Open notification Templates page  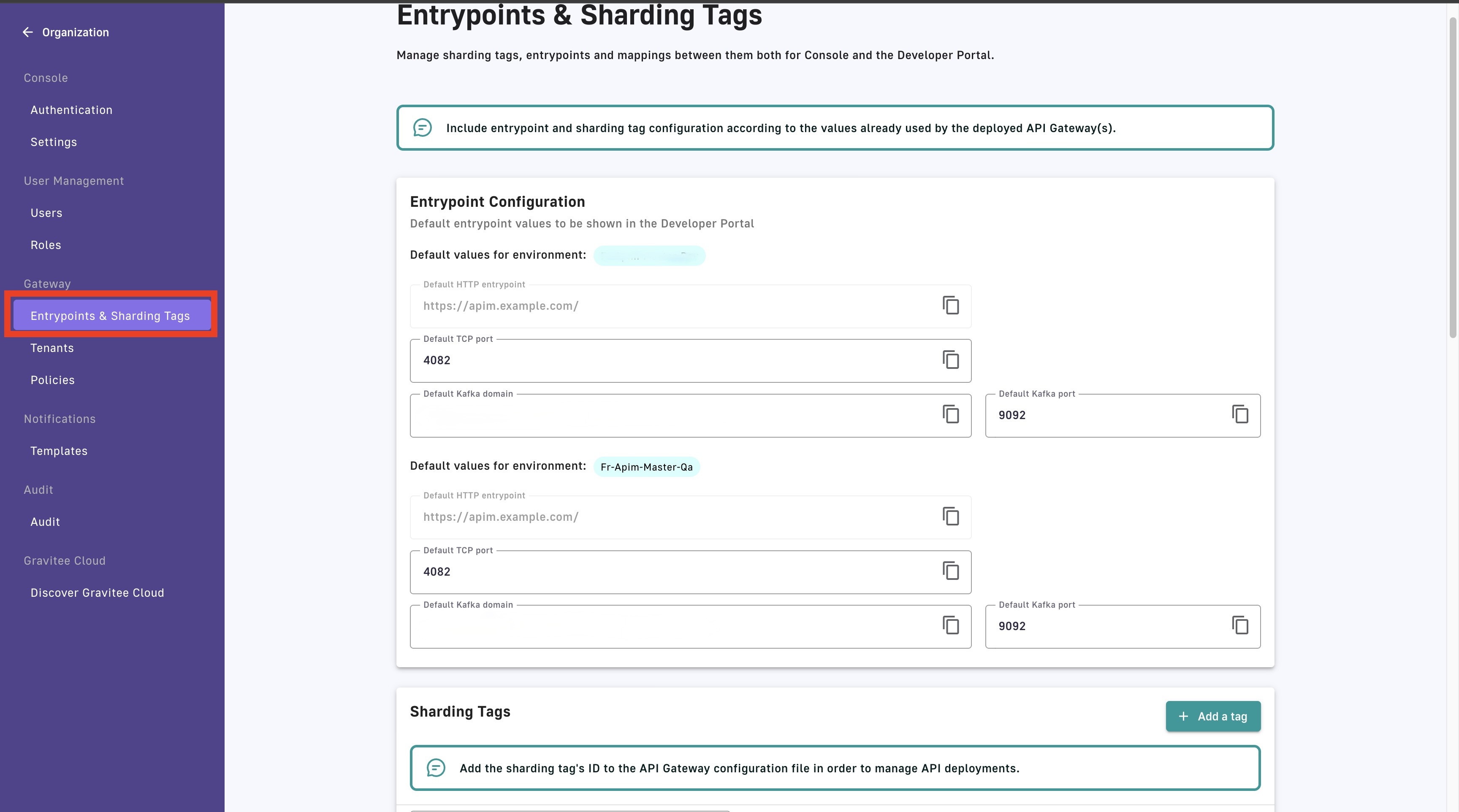coord(59,451)
